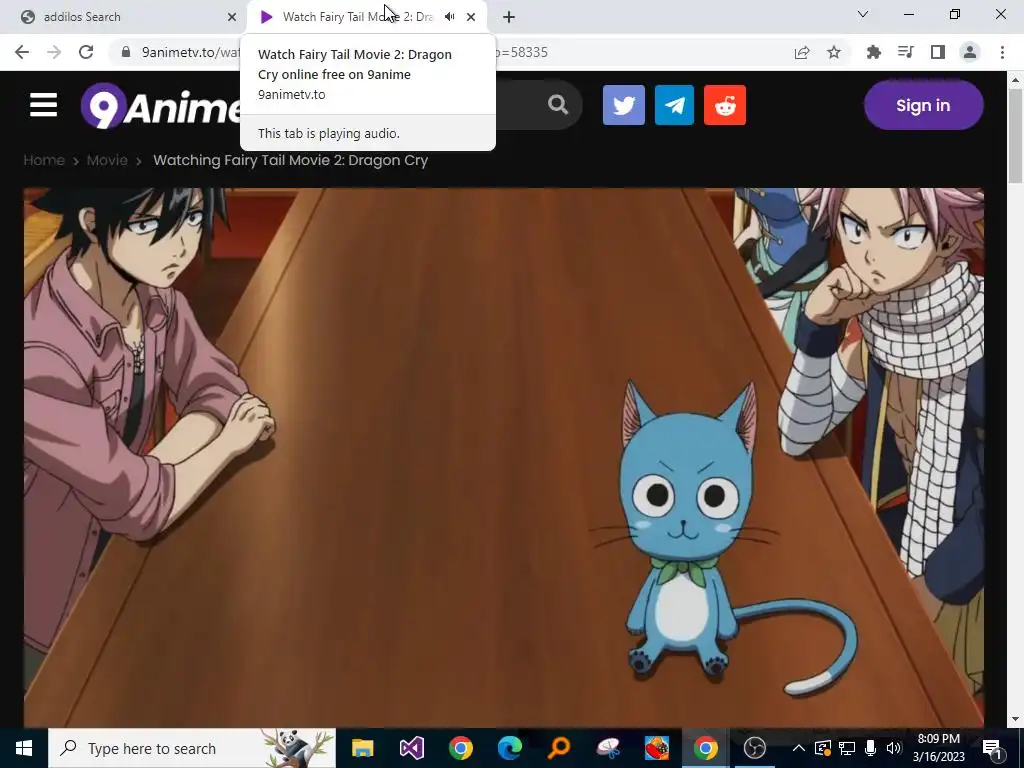Open the media controls icon
This screenshot has width=1024, height=768.
tap(905, 52)
